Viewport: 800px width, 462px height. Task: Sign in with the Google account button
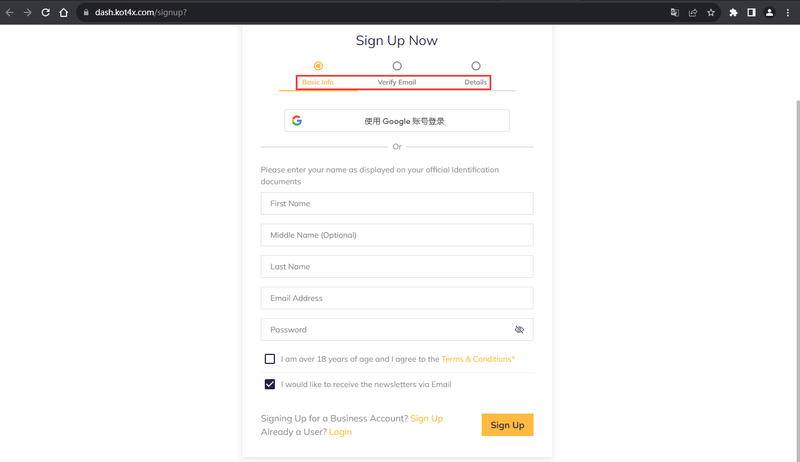coord(397,121)
